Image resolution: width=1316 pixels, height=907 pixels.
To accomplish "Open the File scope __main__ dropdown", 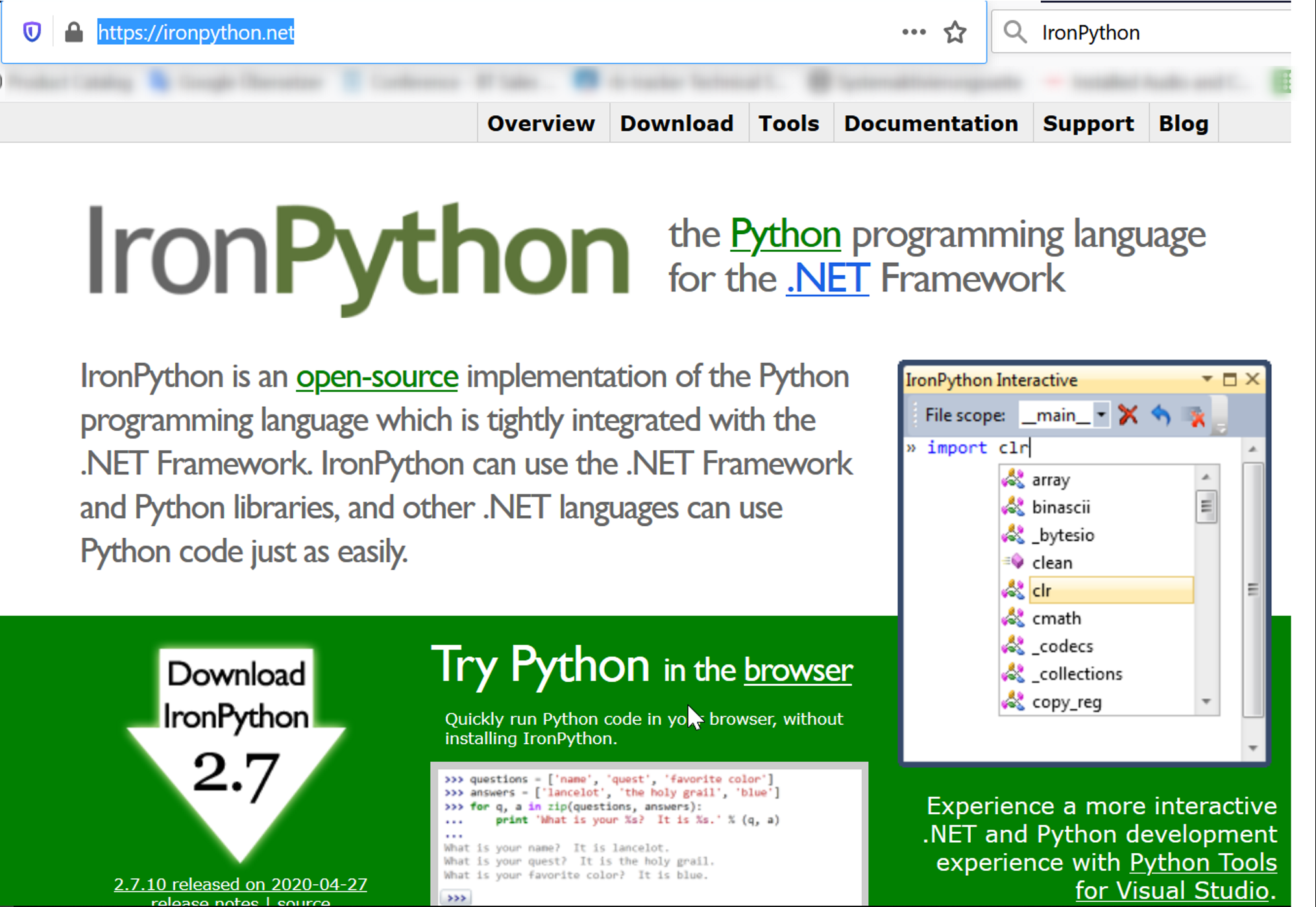I will [1101, 415].
